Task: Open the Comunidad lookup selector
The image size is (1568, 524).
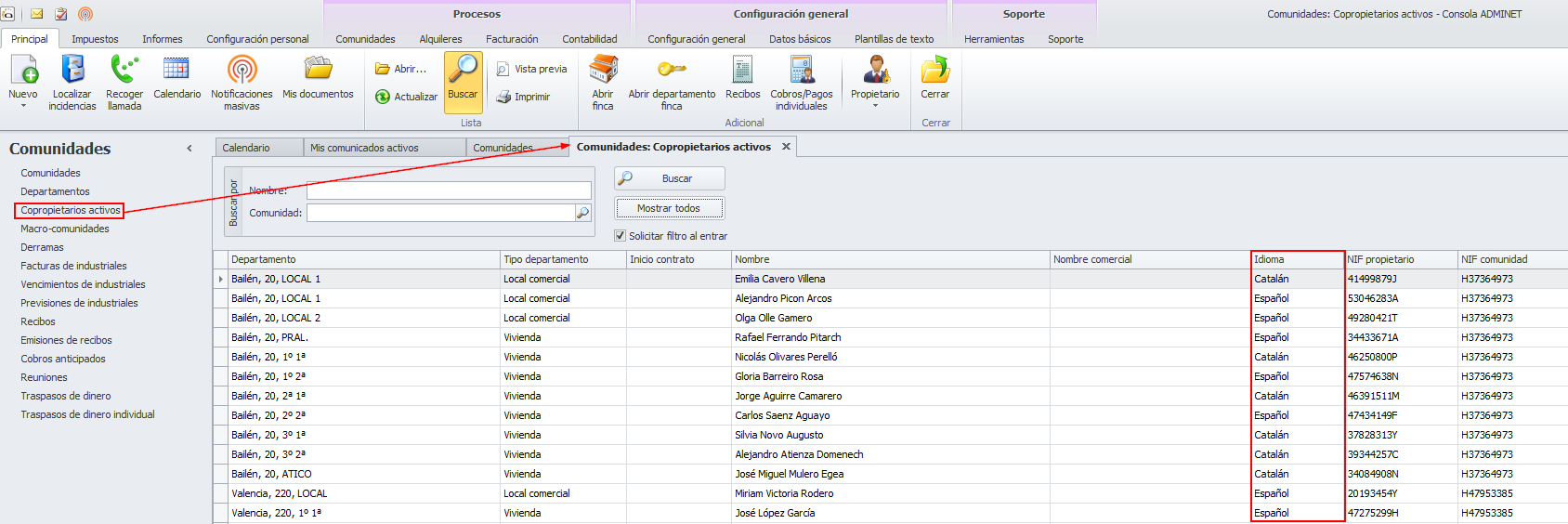Action: click(582, 213)
